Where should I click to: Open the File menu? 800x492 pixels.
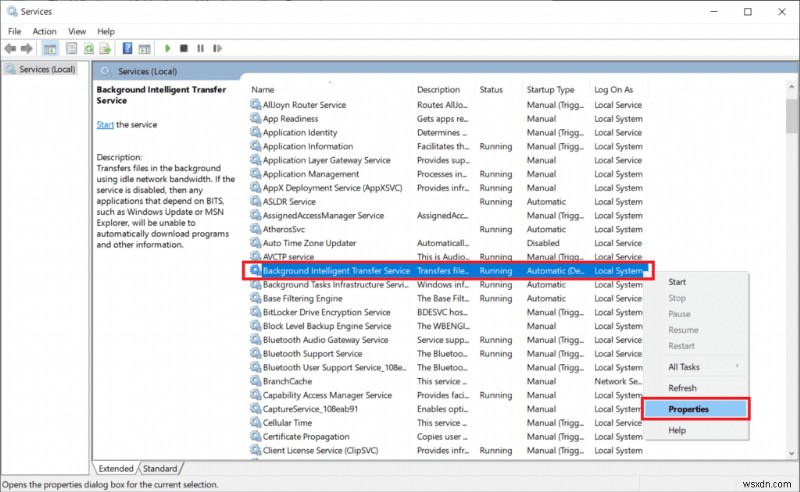tap(14, 31)
